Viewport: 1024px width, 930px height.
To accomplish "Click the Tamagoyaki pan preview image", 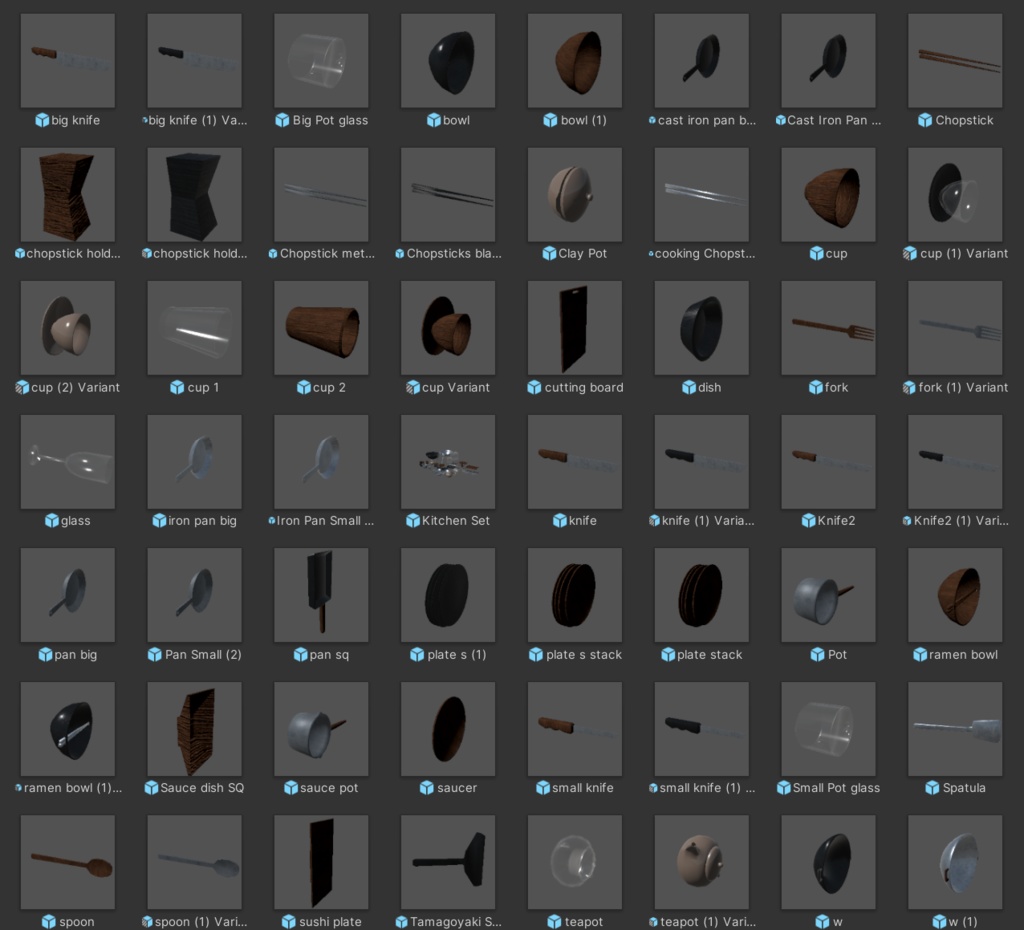I will pos(448,861).
